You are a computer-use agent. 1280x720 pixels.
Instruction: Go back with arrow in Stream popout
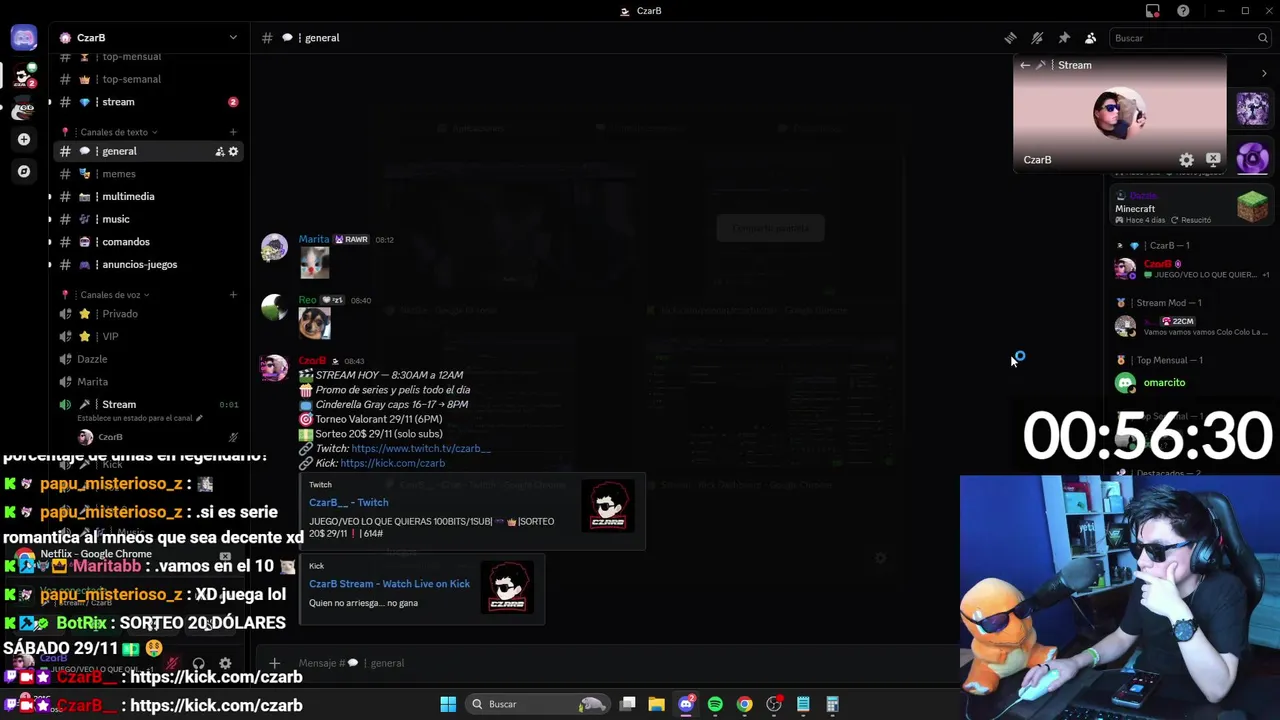(x=1025, y=65)
